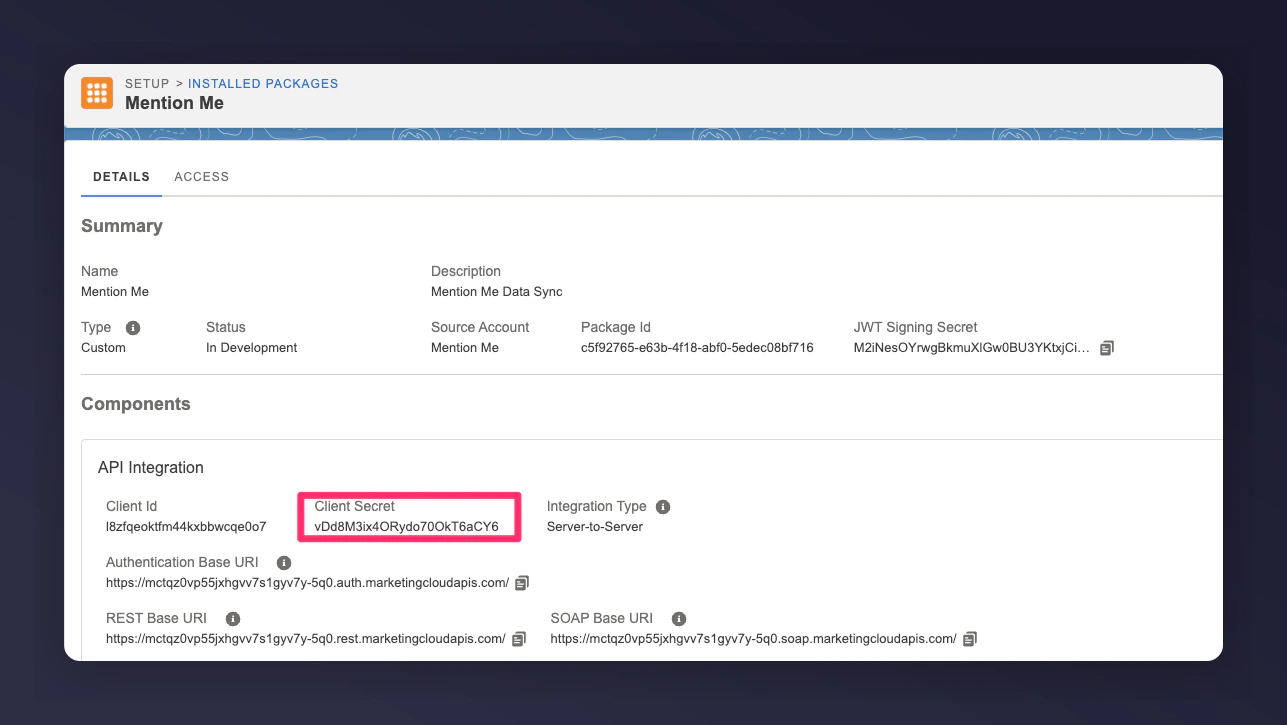This screenshot has height=725, width=1287.
Task: Select the Details tab
Action: [121, 177]
